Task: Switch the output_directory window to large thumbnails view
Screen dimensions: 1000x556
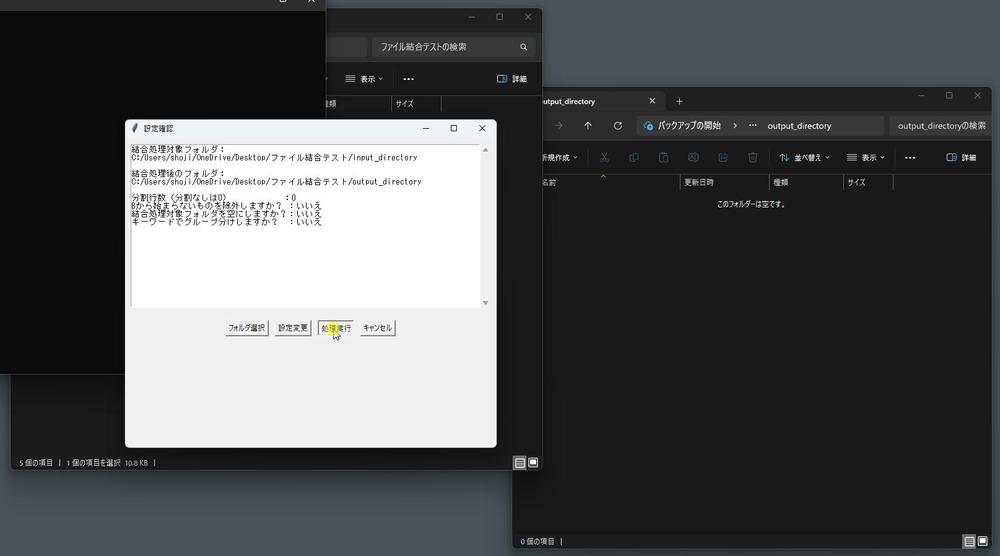Action: point(982,541)
